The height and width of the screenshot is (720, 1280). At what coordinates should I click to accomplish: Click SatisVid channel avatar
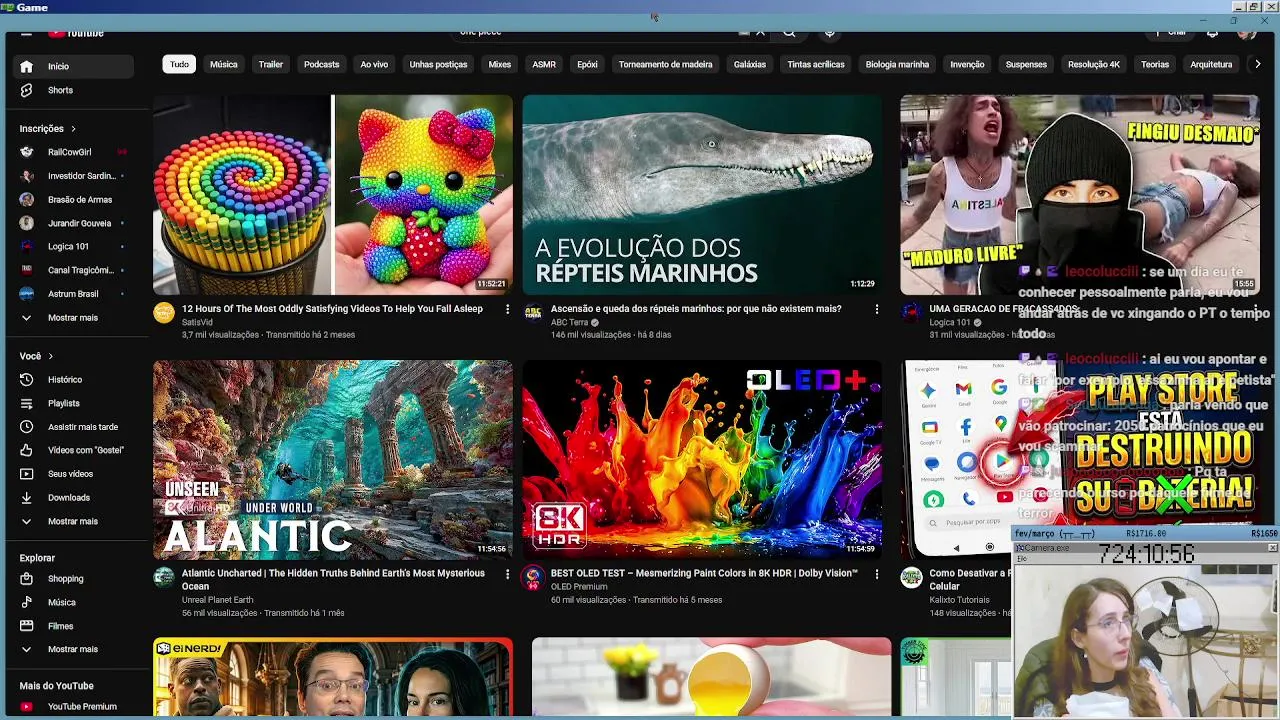[164, 313]
